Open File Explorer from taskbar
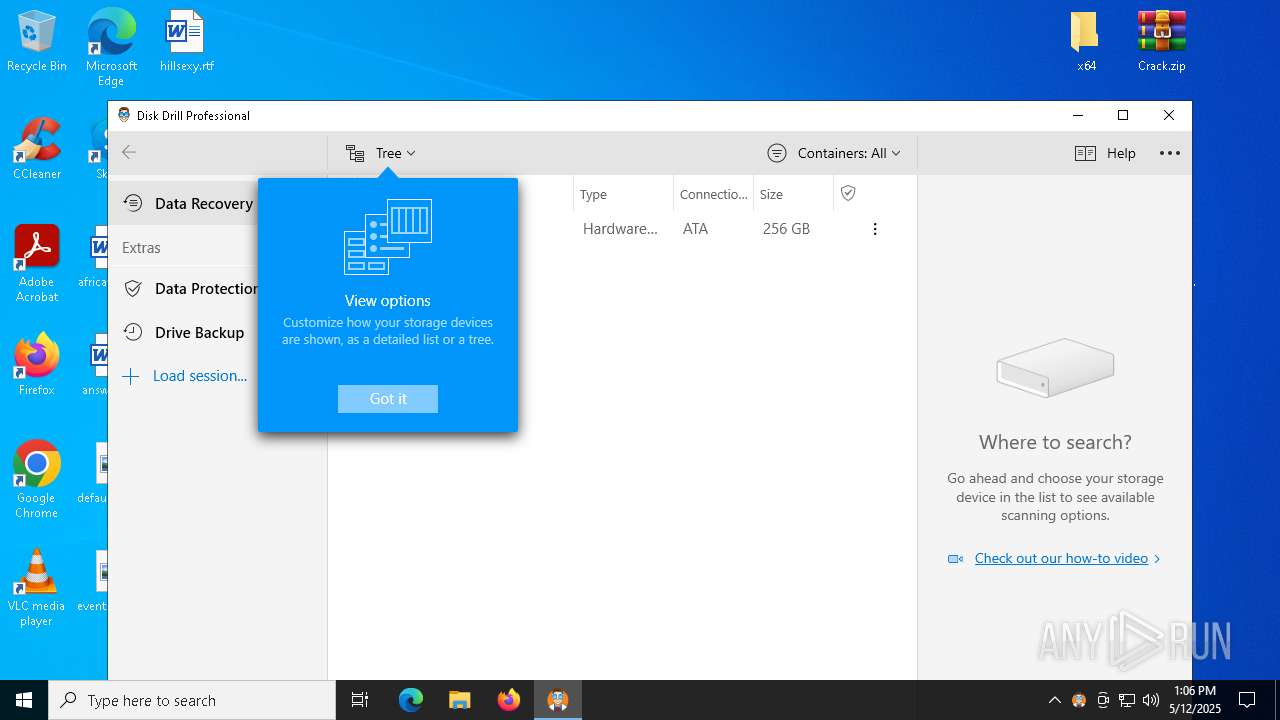This screenshot has width=1280, height=720. point(459,700)
